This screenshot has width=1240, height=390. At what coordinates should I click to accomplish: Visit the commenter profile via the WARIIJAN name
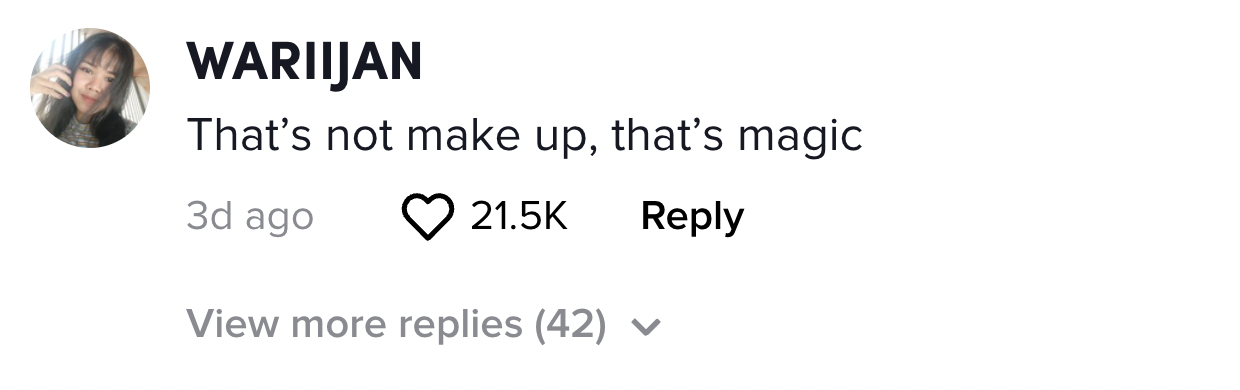click(304, 62)
